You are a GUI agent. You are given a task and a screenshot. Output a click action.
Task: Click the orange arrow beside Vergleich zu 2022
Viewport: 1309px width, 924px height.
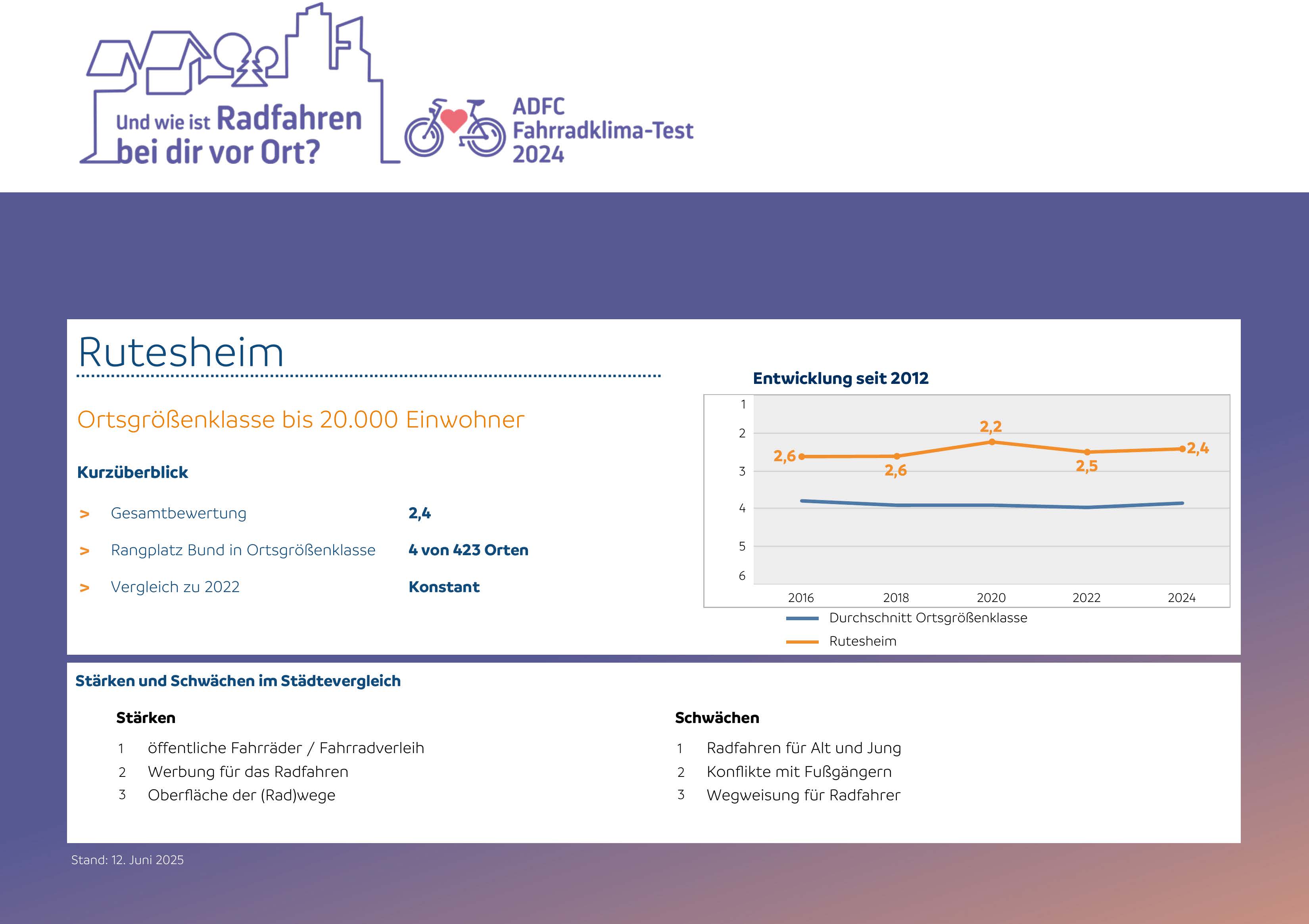84,588
